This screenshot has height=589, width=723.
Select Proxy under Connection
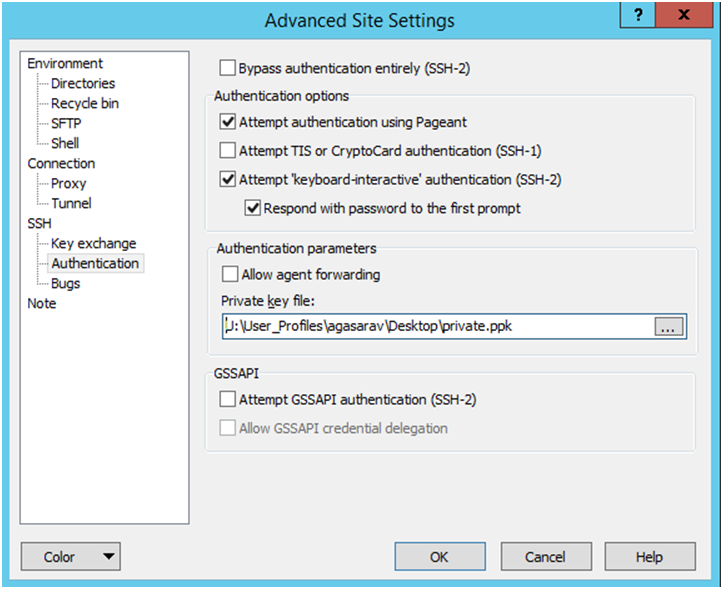click(x=69, y=183)
